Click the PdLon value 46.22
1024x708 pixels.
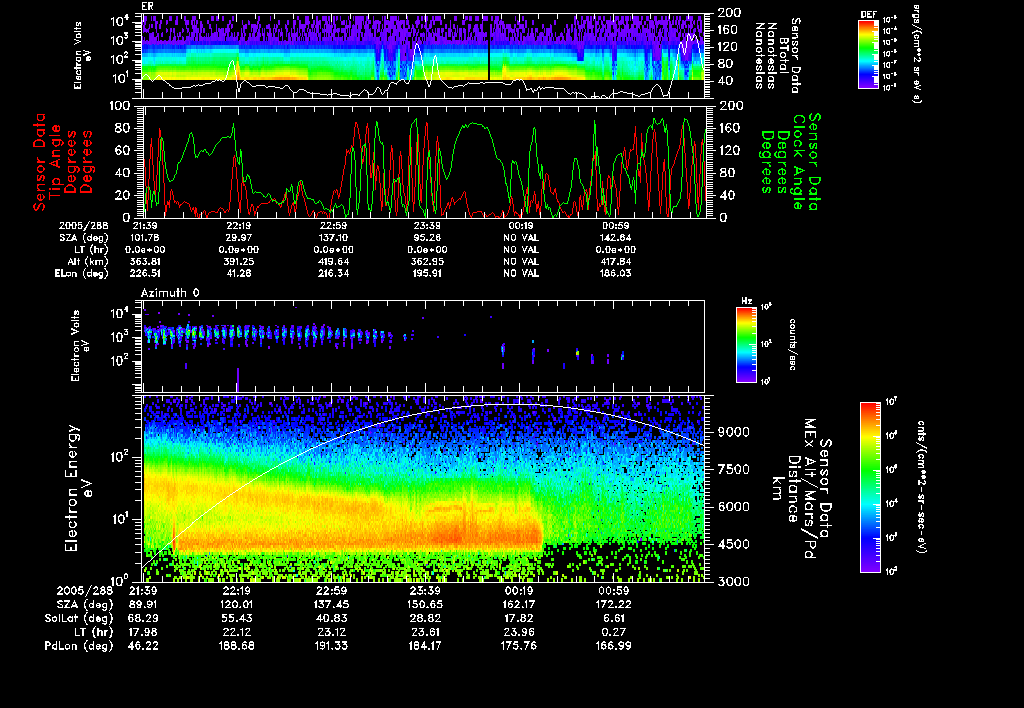coord(141,646)
